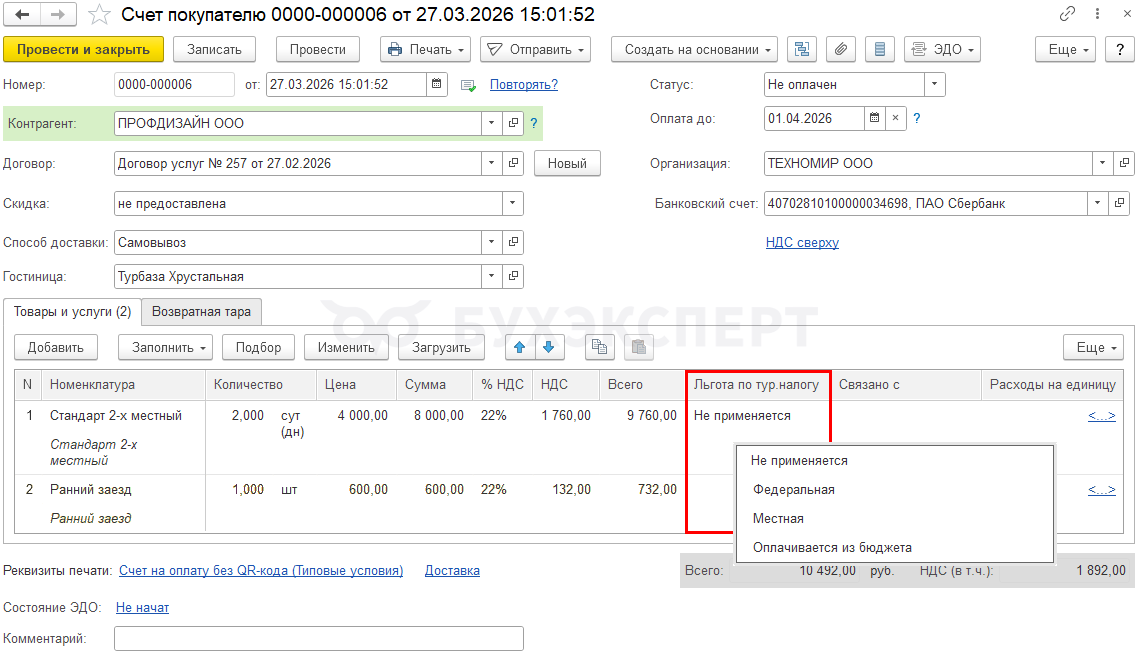This screenshot has height=656, width=1139.
Task: Add document to favorites with star icon
Action: pyautogui.click(x=99, y=15)
